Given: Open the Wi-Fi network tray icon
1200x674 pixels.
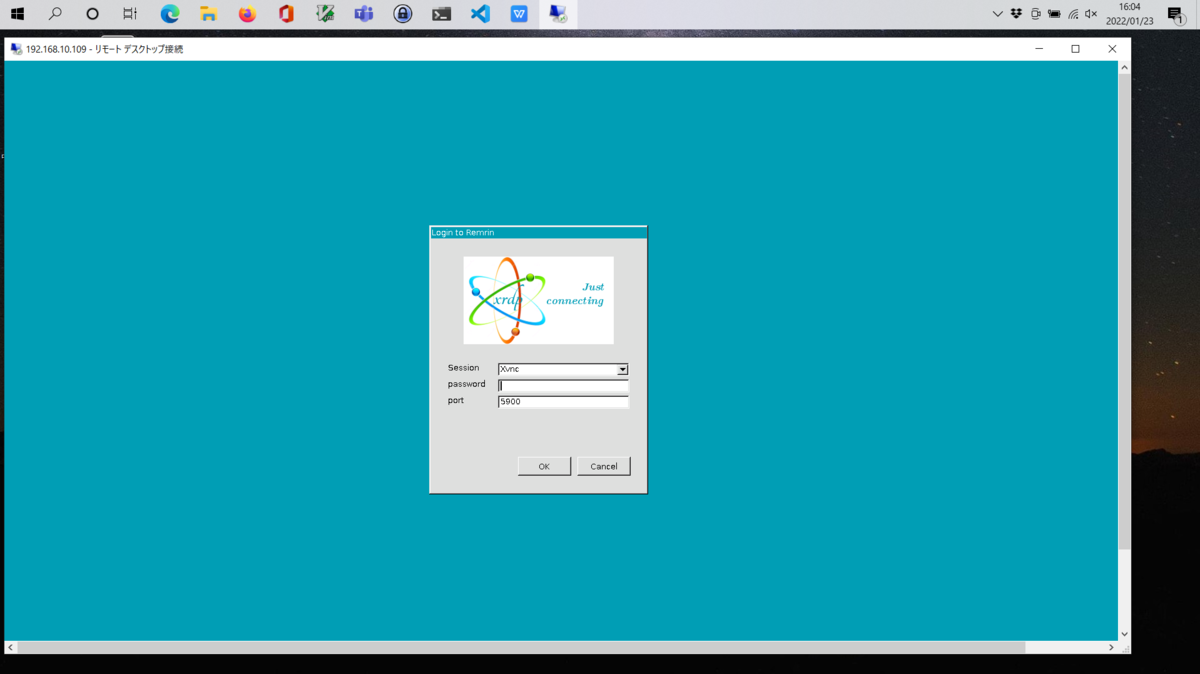Looking at the screenshot, I should click(x=1073, y=14).
